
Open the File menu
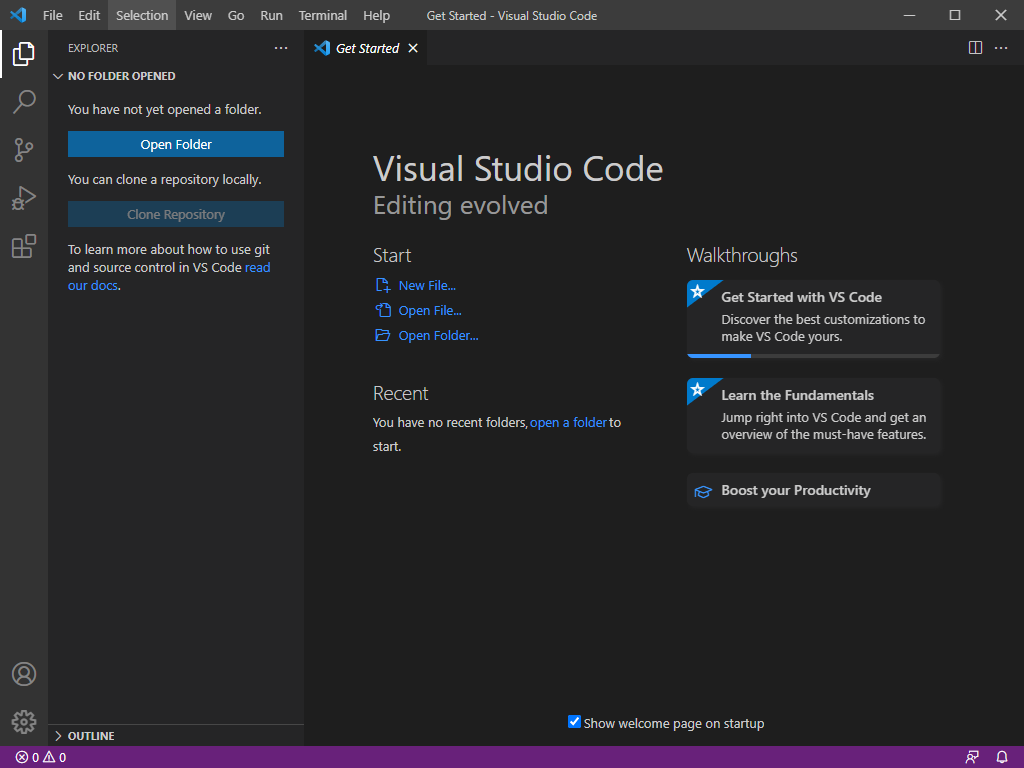click(x=52, y=15)
